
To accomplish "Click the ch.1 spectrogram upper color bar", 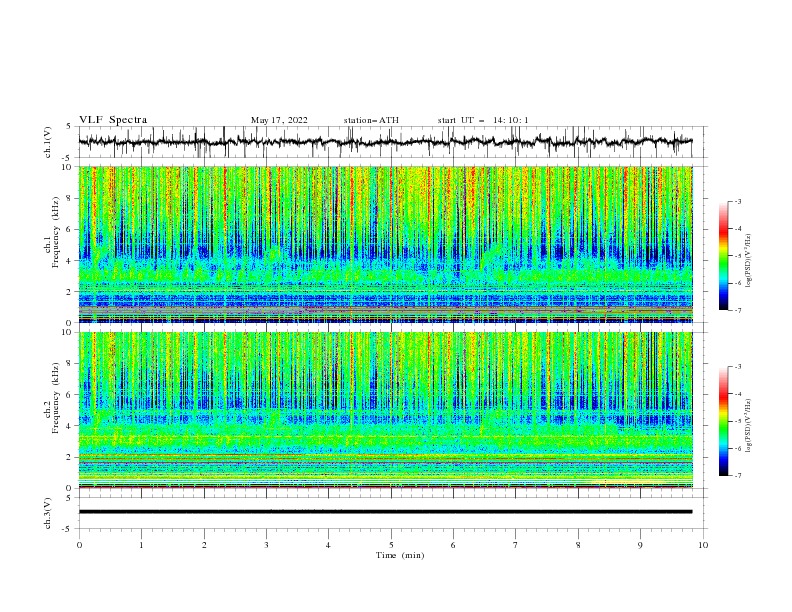I will point(723,256).
